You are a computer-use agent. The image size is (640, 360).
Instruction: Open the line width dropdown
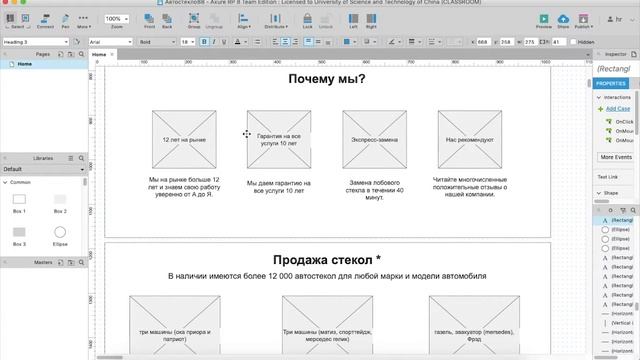tap(415, 42)
